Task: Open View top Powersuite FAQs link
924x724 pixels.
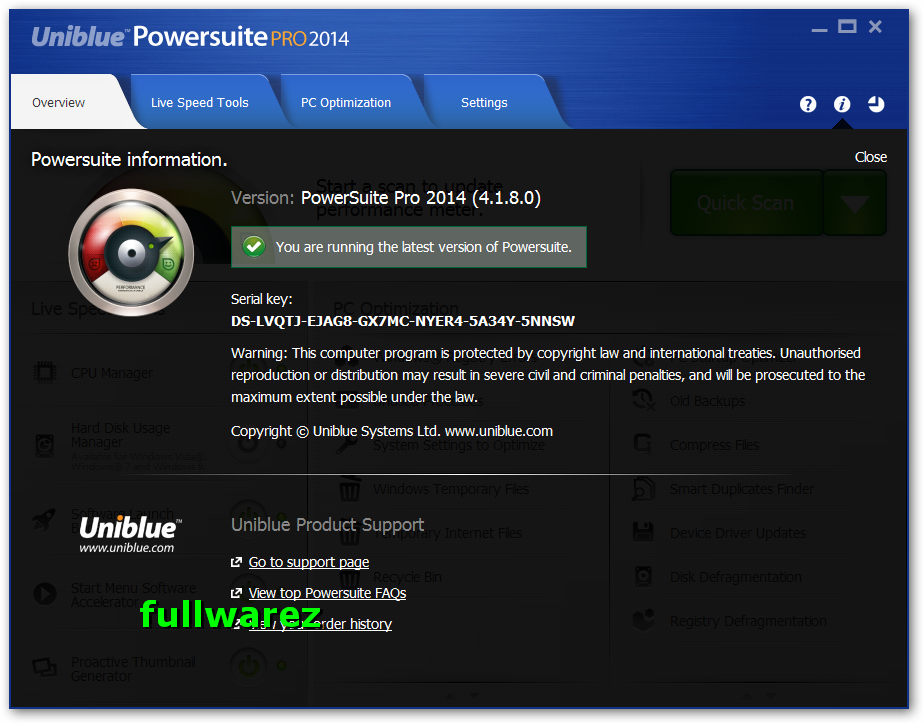Action: pos(327,593)
